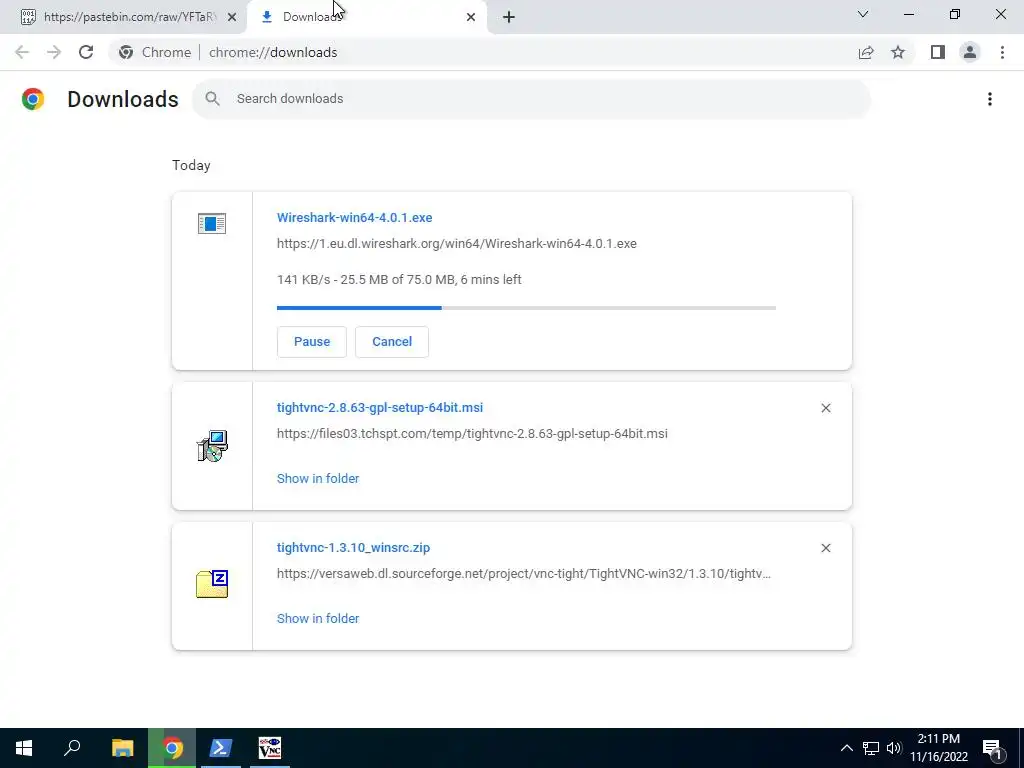Click the files03.tchspt.com URL text
This screenshot has width=1024, height=768.
tap(472, 434)
